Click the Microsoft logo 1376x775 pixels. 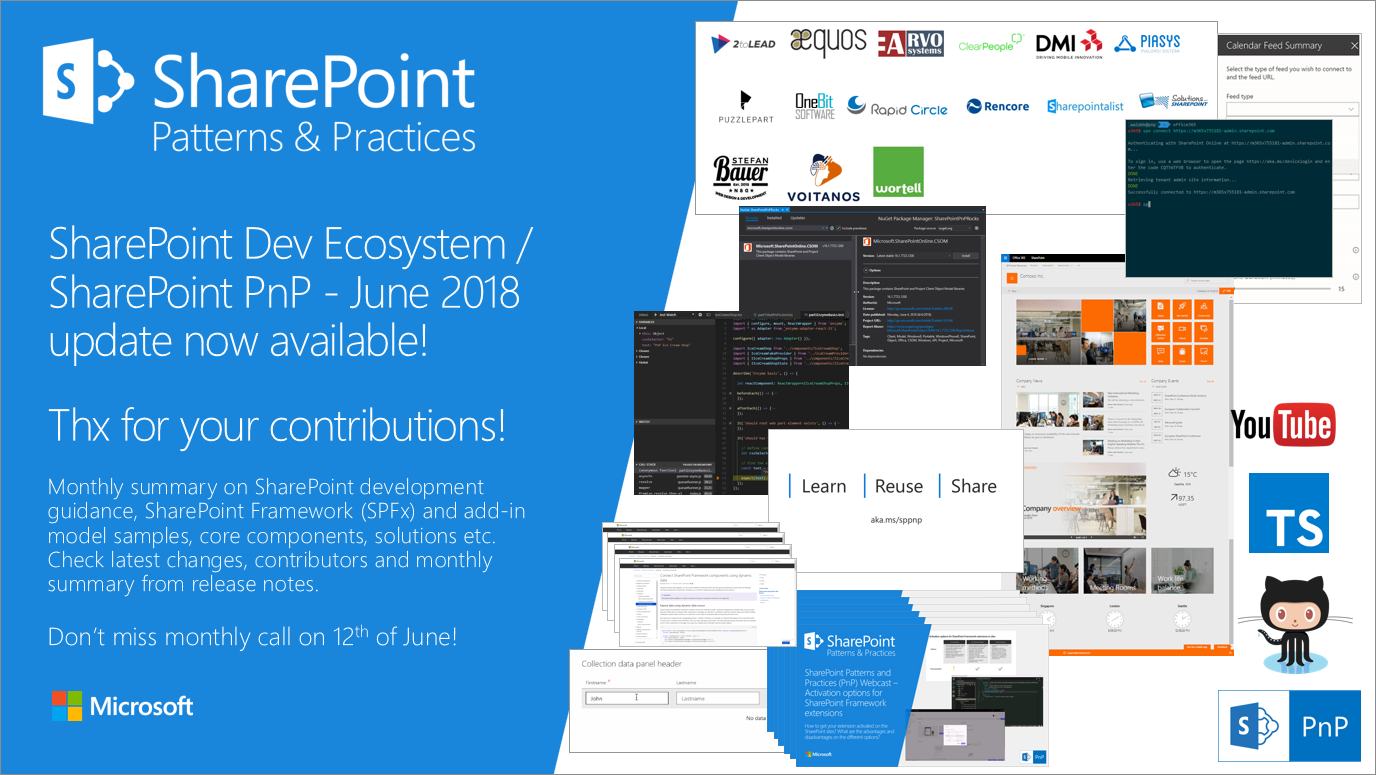pyautogui.click(x=121, y=705)
